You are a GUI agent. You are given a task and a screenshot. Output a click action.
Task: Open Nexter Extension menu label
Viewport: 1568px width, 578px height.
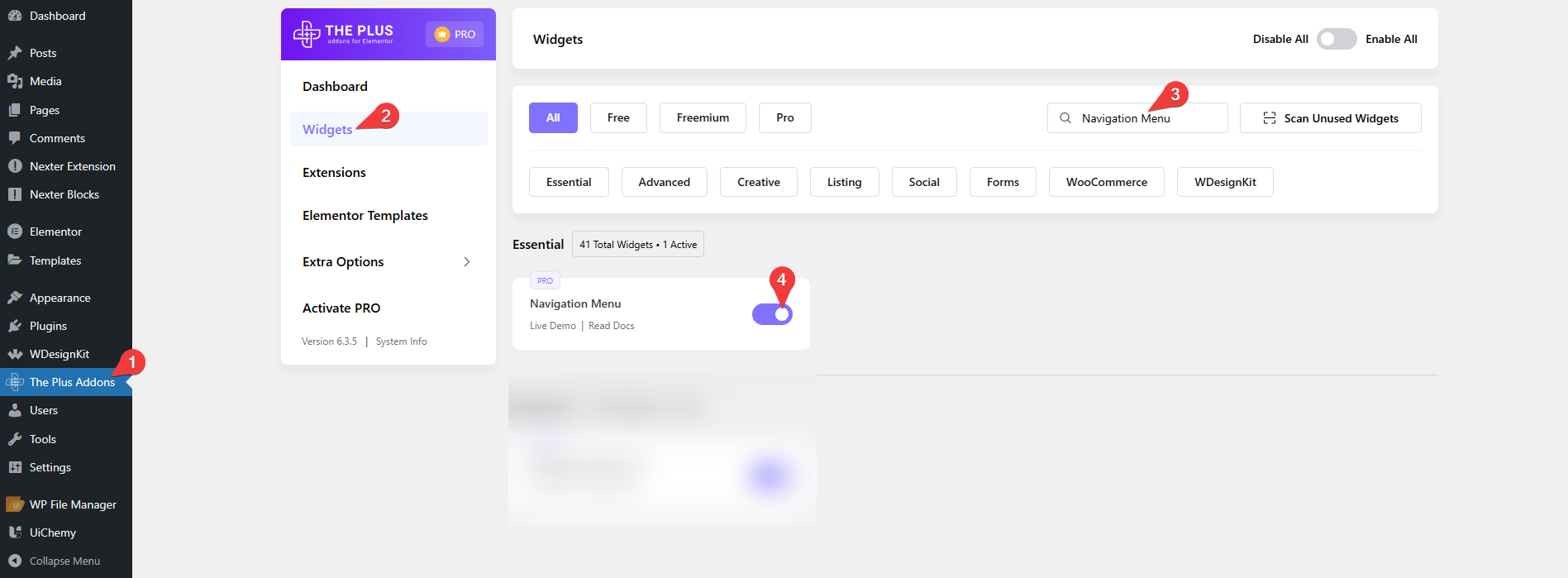[73, 166]
